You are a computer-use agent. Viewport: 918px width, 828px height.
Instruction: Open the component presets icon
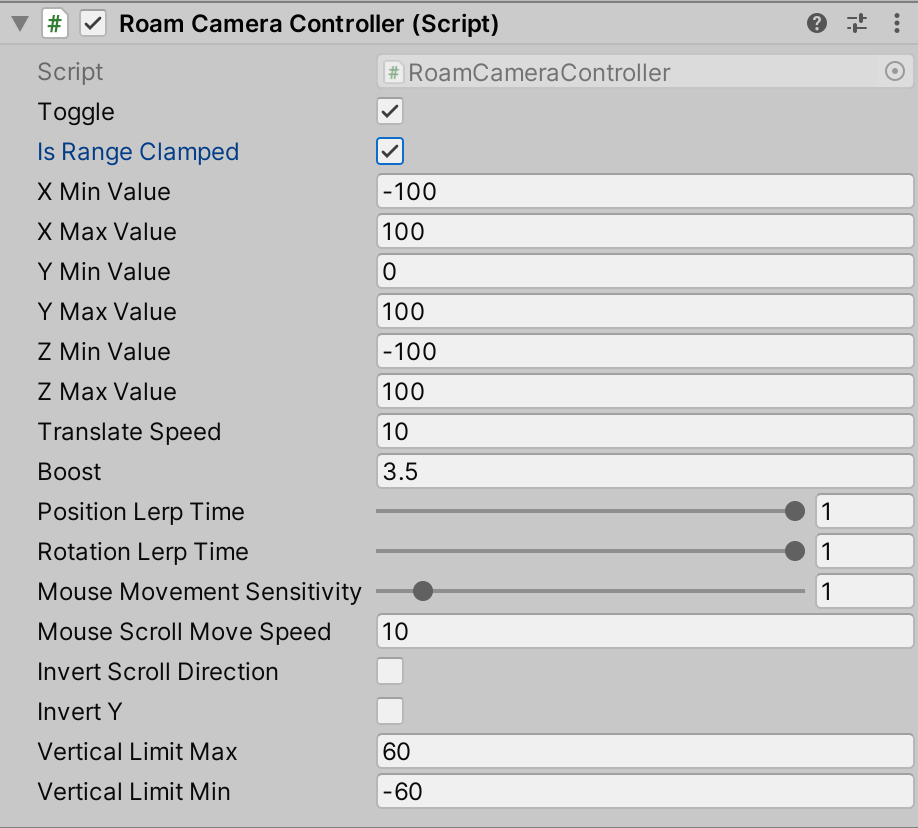point(856,22)
